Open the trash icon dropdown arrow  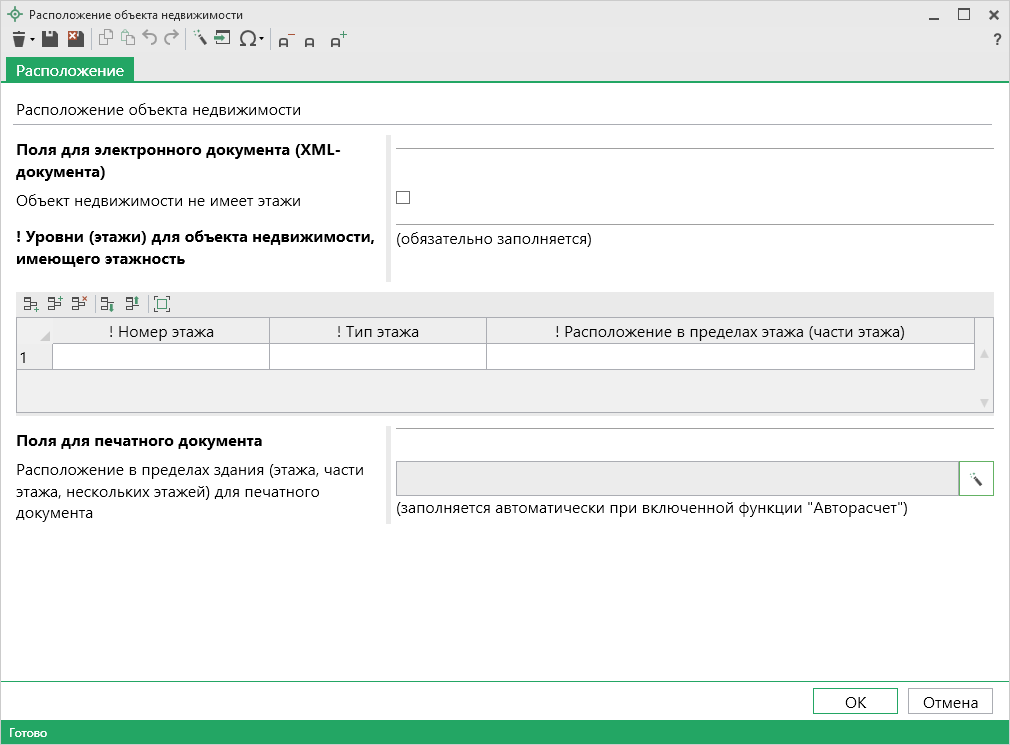point(32,40)
